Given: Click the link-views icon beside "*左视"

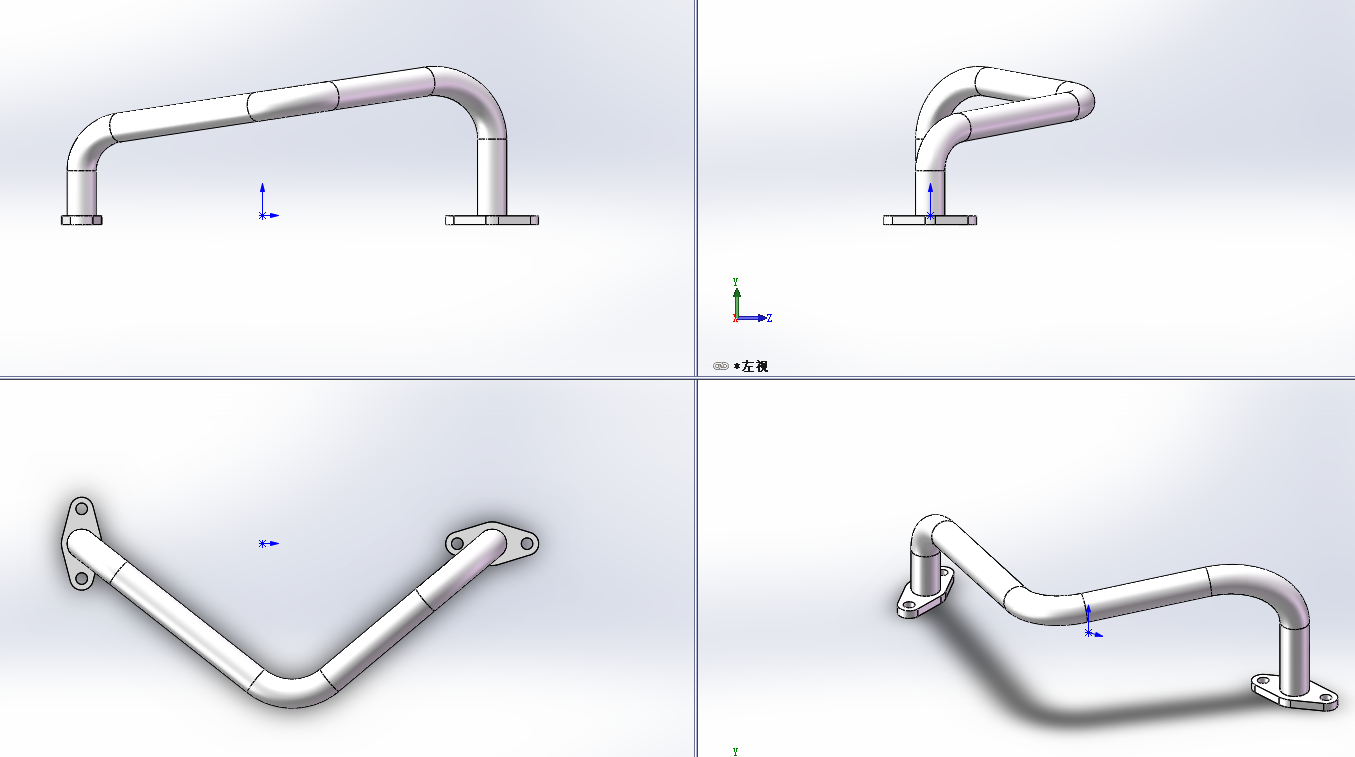Looking at the screenshot, I should coord(721,366).
